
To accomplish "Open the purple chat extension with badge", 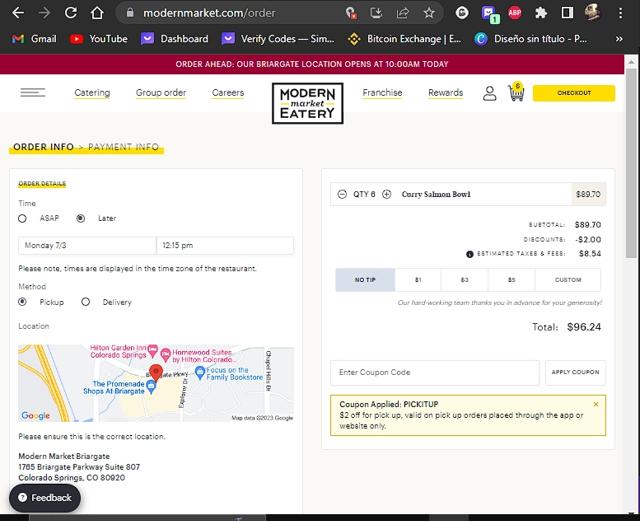I will [x=489, y=14].
